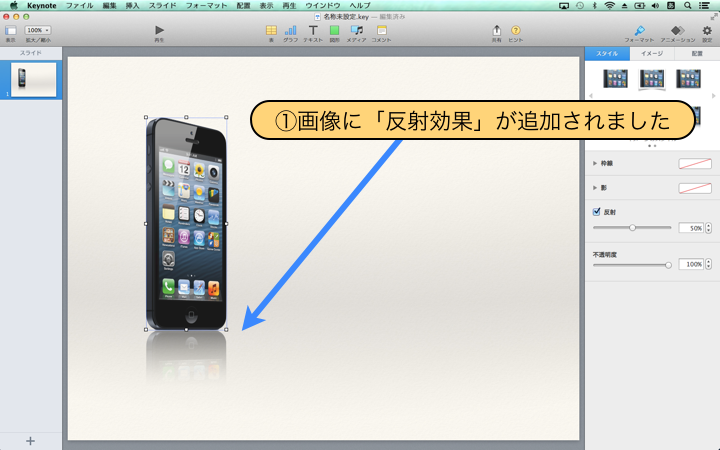Go to next image styles page arrow

tap(714, 96)
